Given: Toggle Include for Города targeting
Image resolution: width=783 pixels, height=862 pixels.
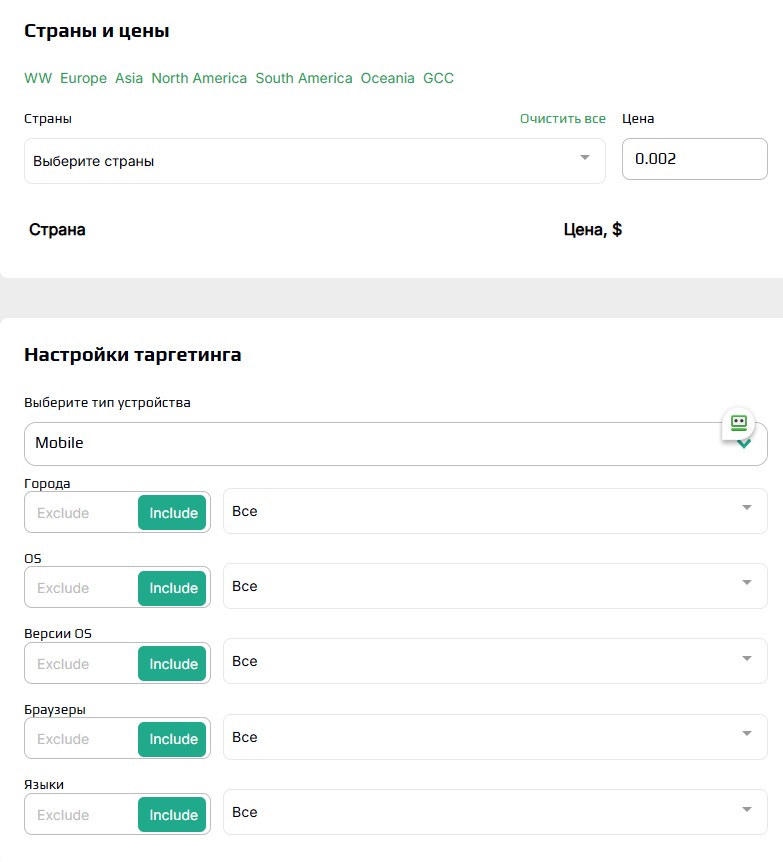Looking at the screenshot, I should 173,513.
